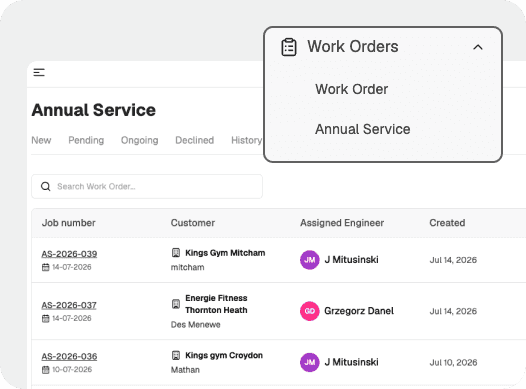This screenshot has height=389, width=526.
Task: Focus the Search Work Order field
Action: (x=147, y=186)
